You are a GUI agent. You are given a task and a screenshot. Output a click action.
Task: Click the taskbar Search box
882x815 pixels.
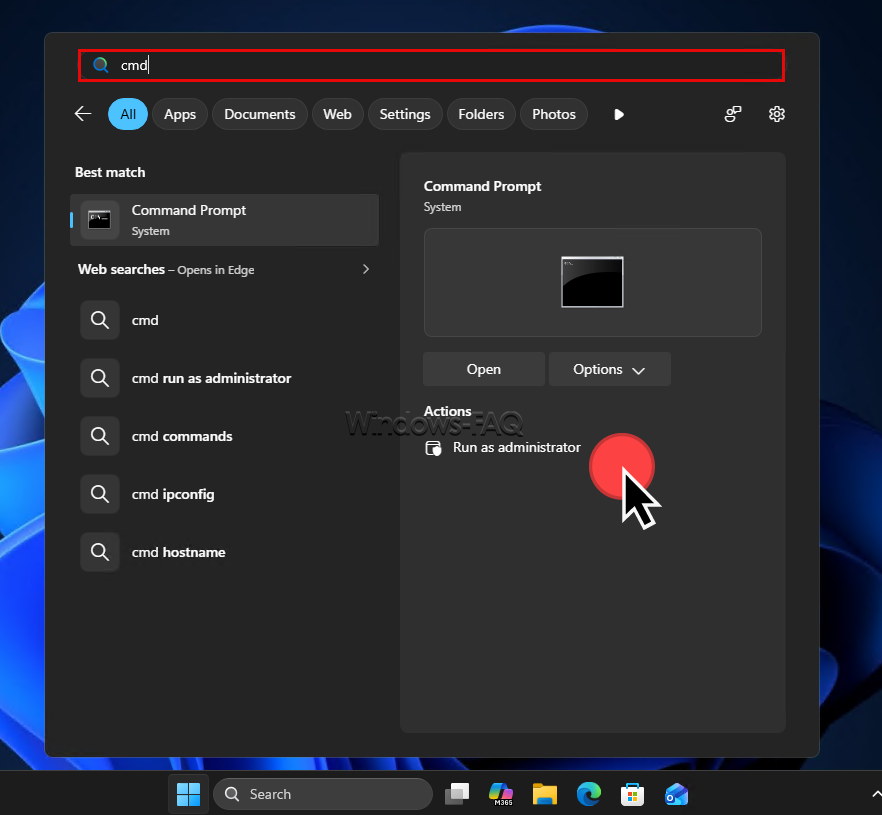point(323,794)
